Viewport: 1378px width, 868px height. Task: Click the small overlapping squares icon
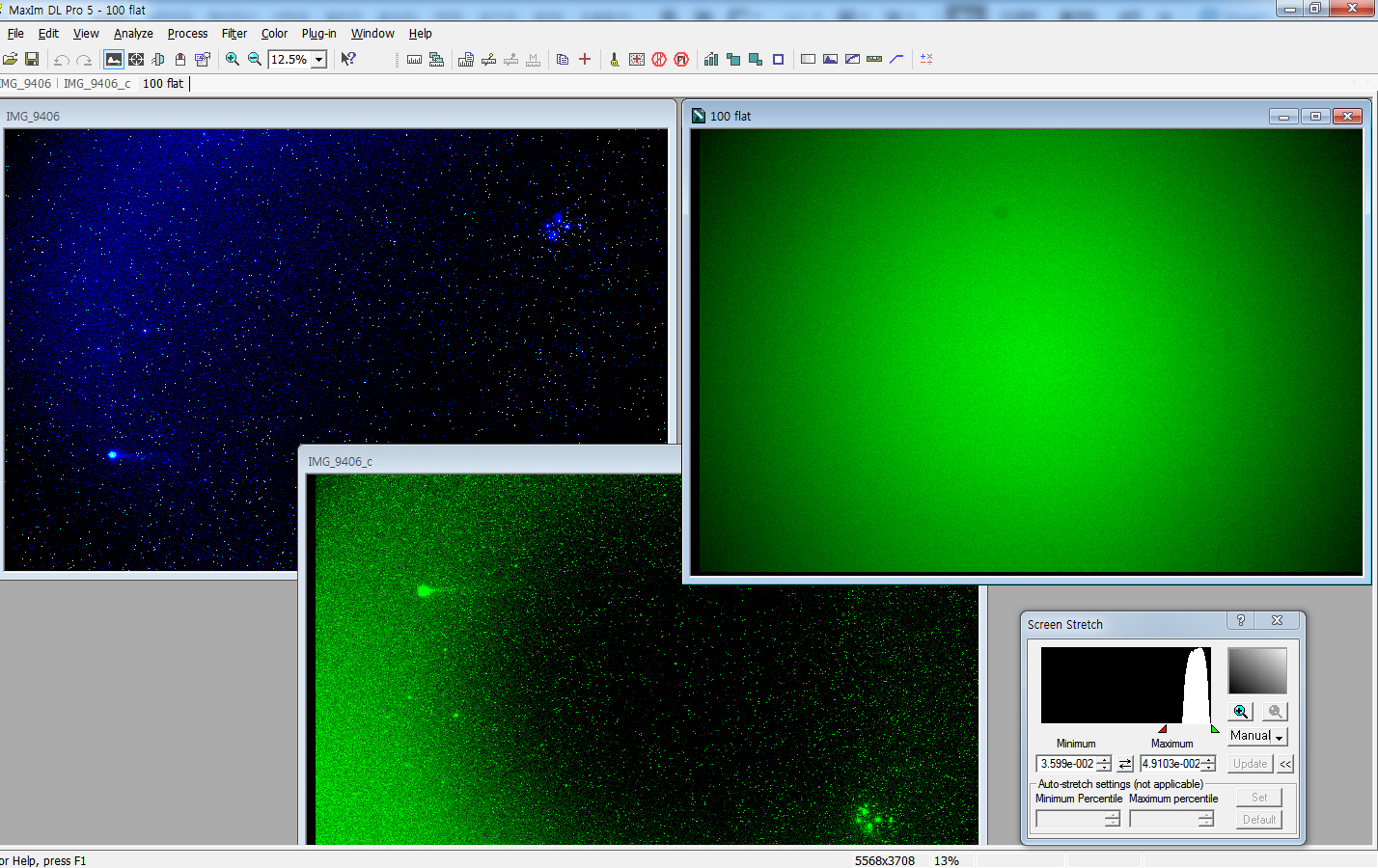(x=733, y=59)
